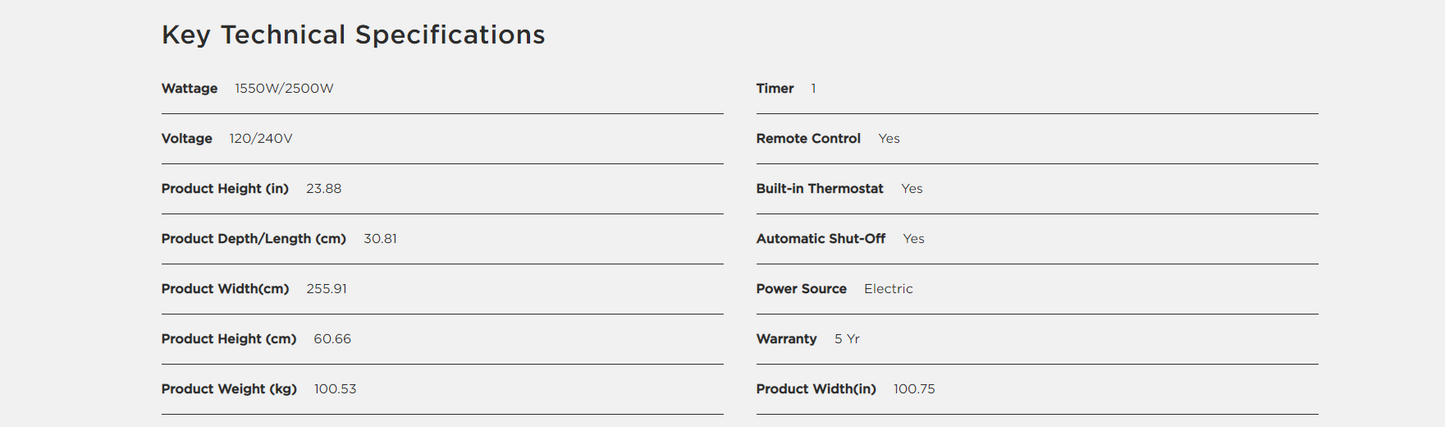The height and width of the screenshot is (427, 1445).
Task: Click the 5 Yr warranty value
Action: [847, 339]
